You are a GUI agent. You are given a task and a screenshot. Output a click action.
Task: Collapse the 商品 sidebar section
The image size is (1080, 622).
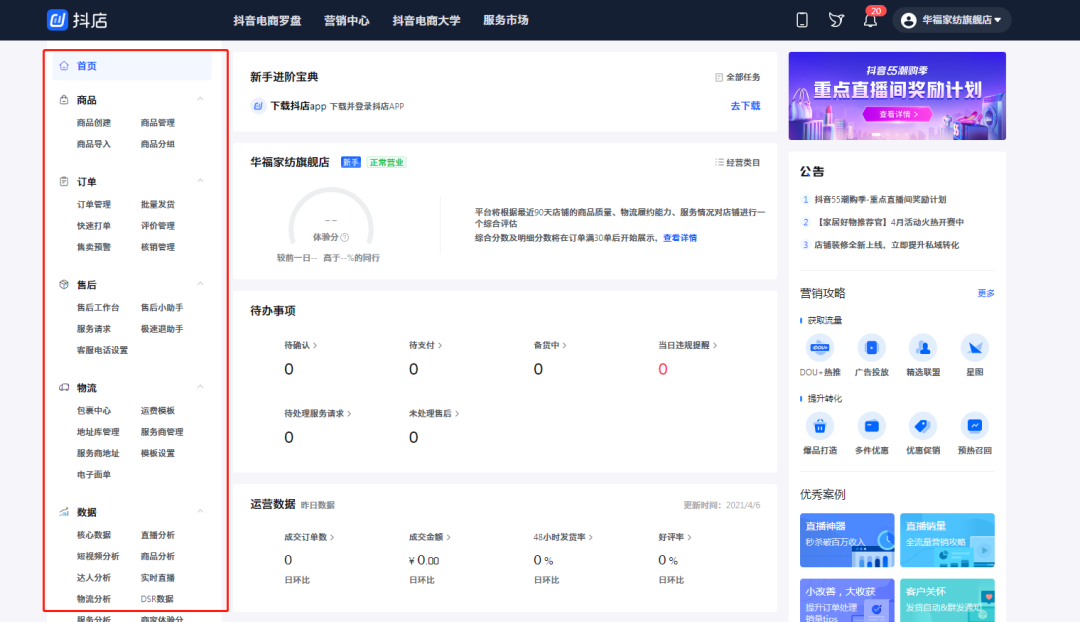tap(200, 99)
